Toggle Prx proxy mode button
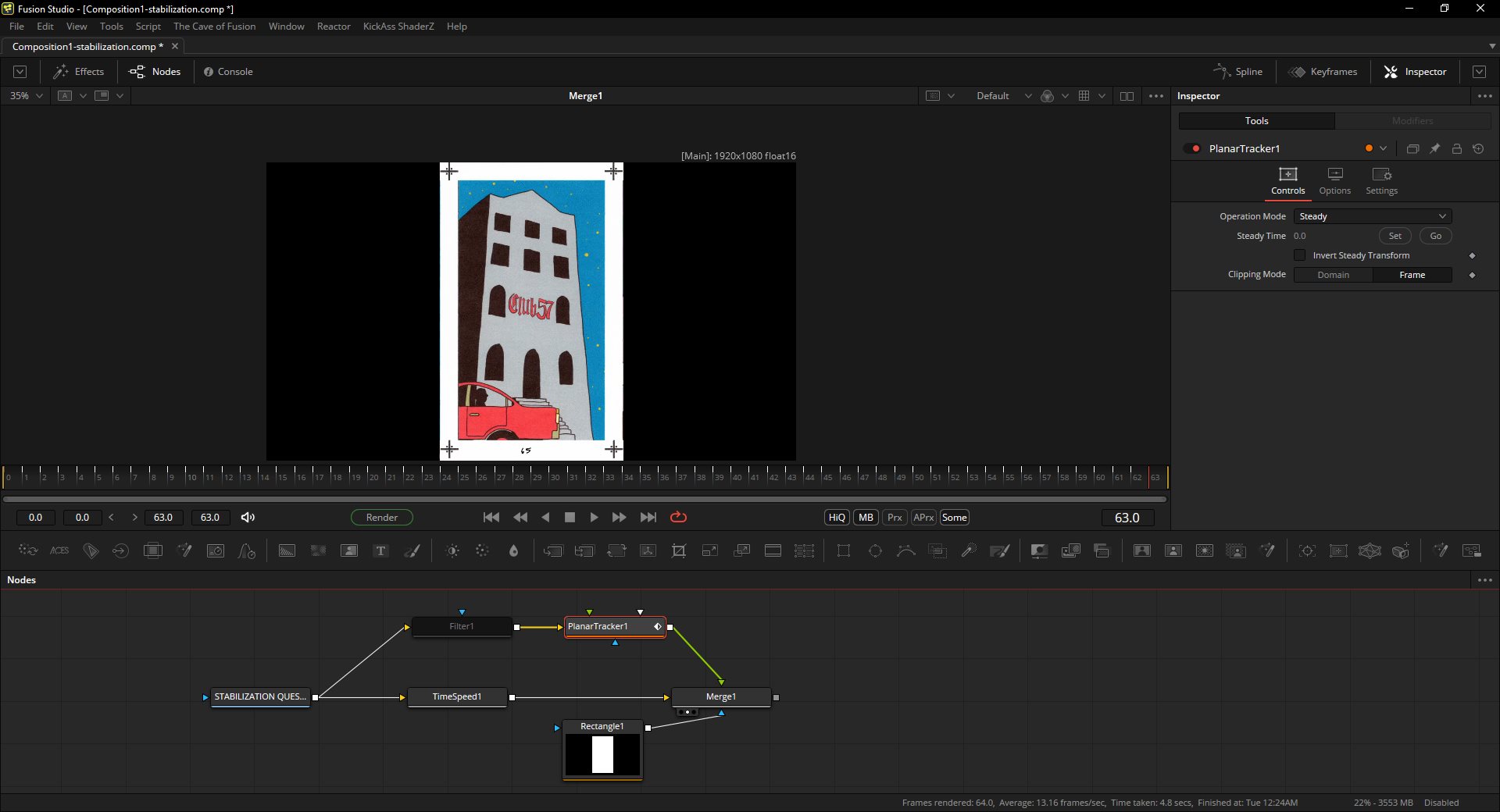Image resolution: width=1500 pixels, height=812 pixels. tap(895, 518)
